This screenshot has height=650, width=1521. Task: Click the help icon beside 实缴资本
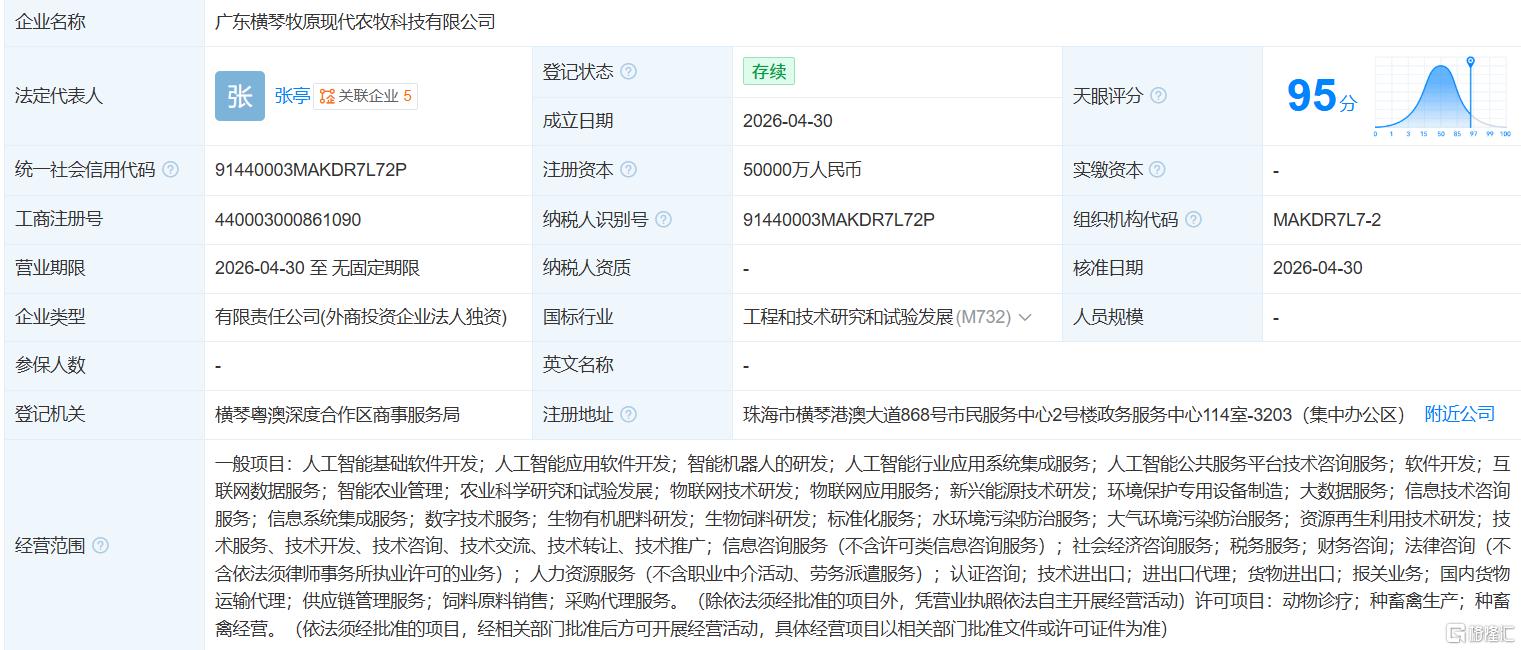coord(1158,170)
